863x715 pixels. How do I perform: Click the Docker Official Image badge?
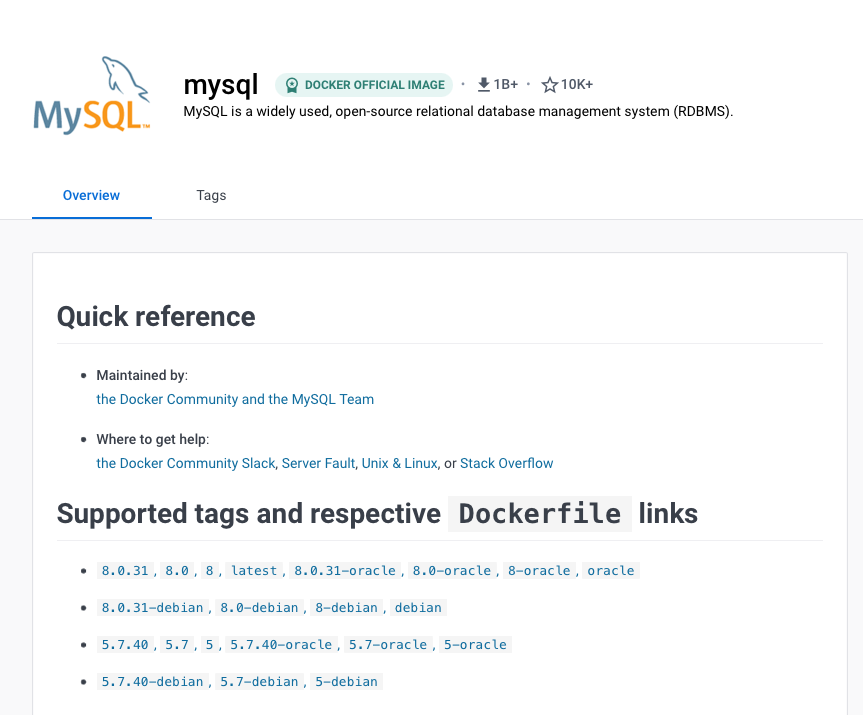(x=364, y=85)
